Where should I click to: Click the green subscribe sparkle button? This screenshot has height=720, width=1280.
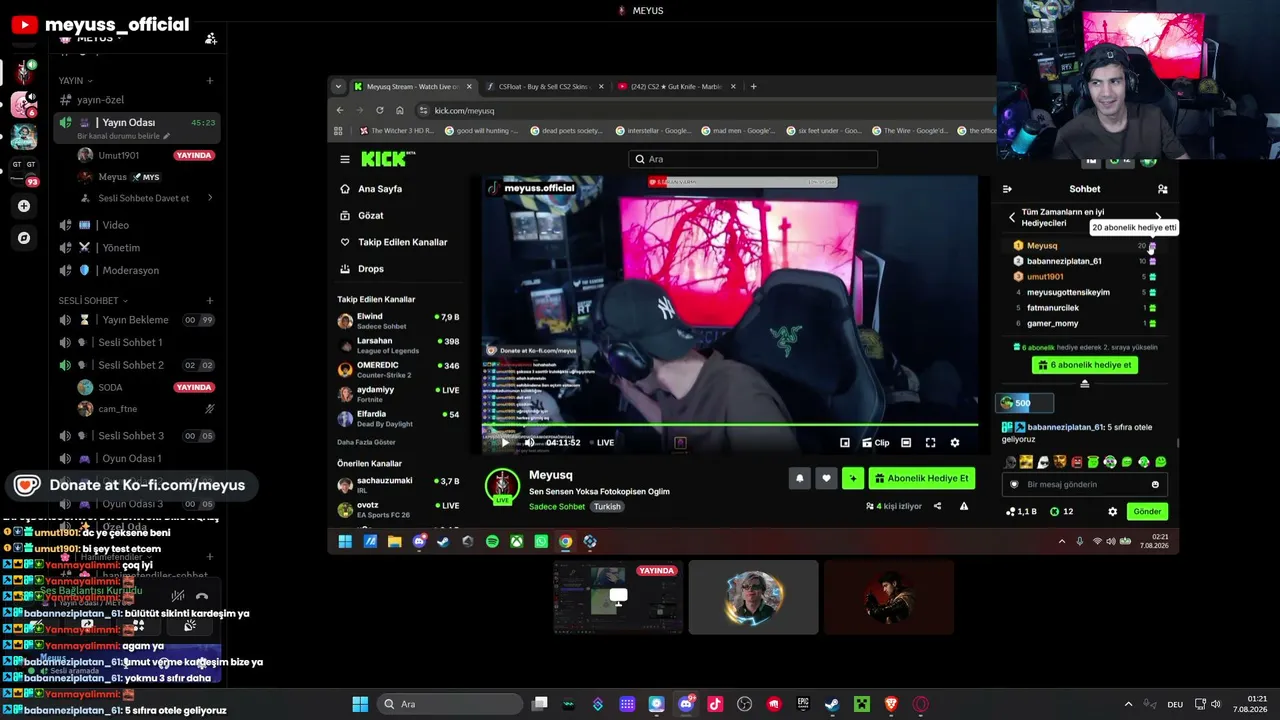(853, 478)
